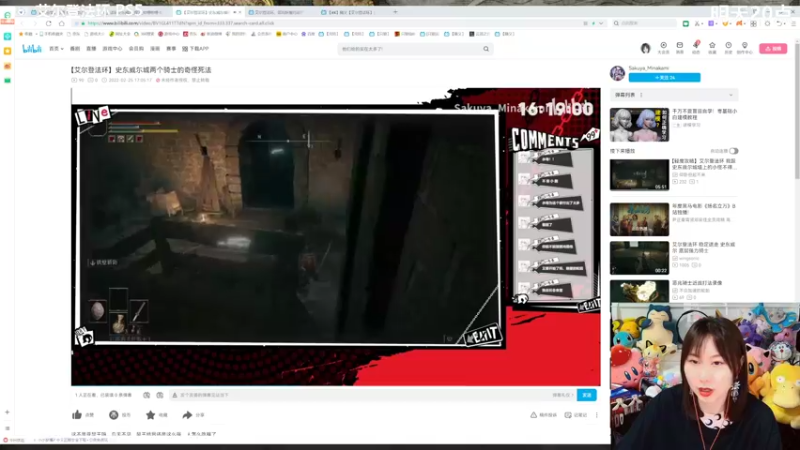
Task: Close the active browser tab
Action: point(240,12)
